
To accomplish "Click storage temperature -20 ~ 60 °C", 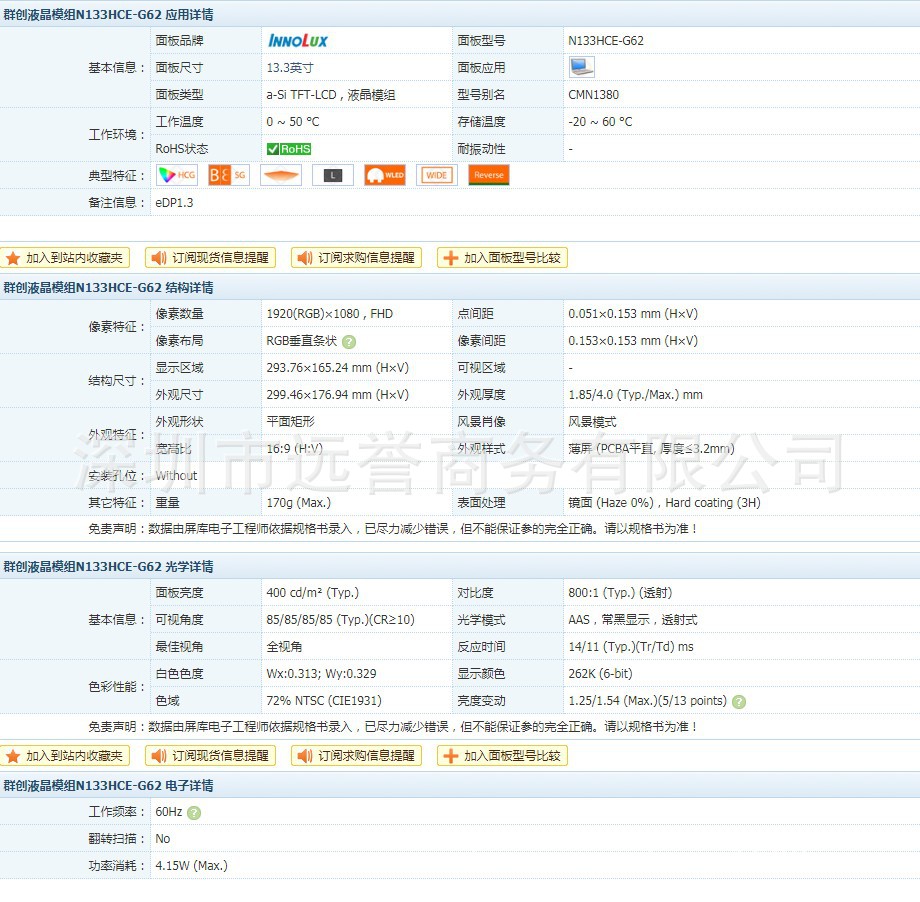I will [600, 121].
